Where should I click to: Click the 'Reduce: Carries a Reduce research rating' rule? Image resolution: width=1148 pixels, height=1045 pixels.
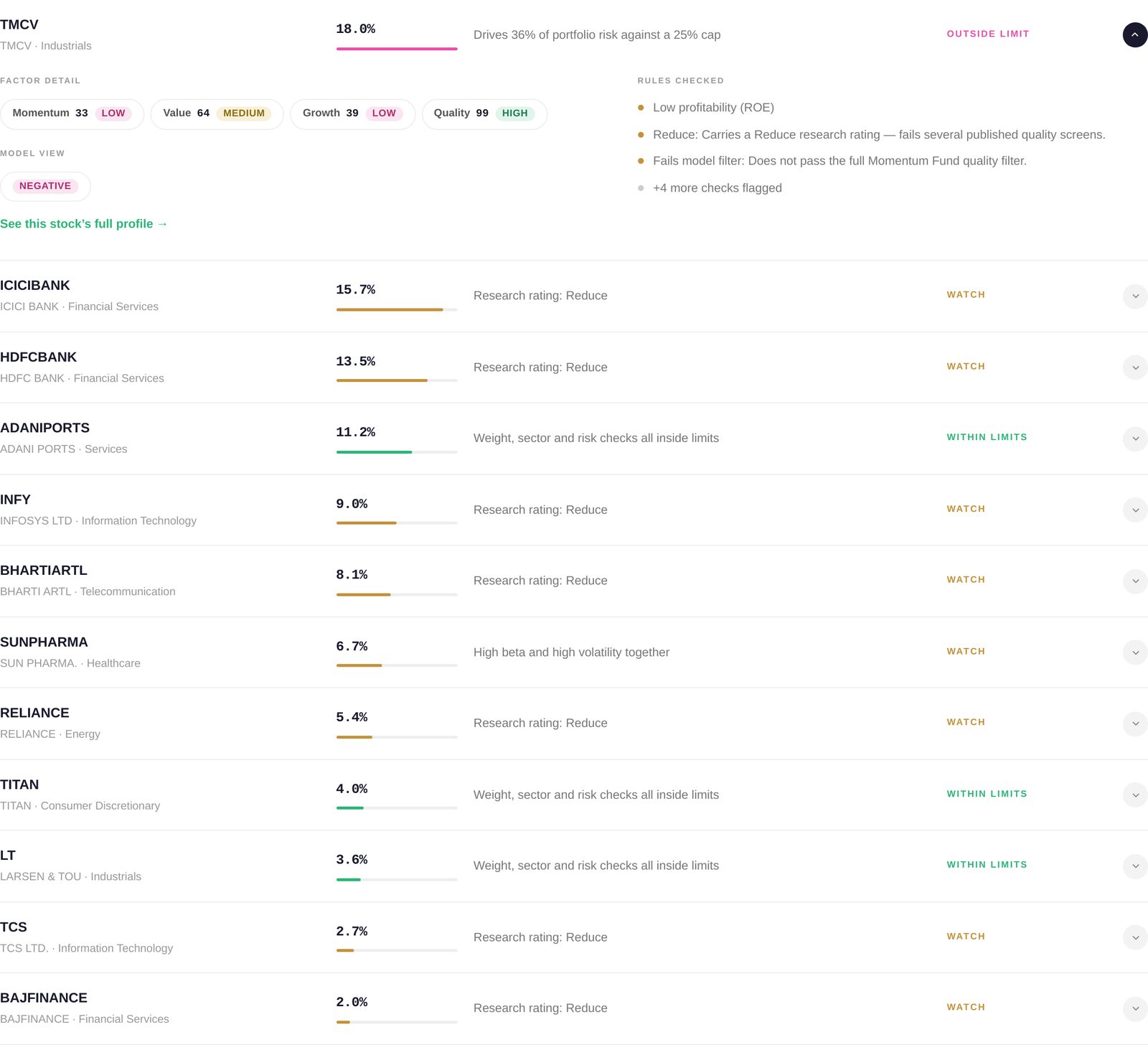tap(879, 135)
